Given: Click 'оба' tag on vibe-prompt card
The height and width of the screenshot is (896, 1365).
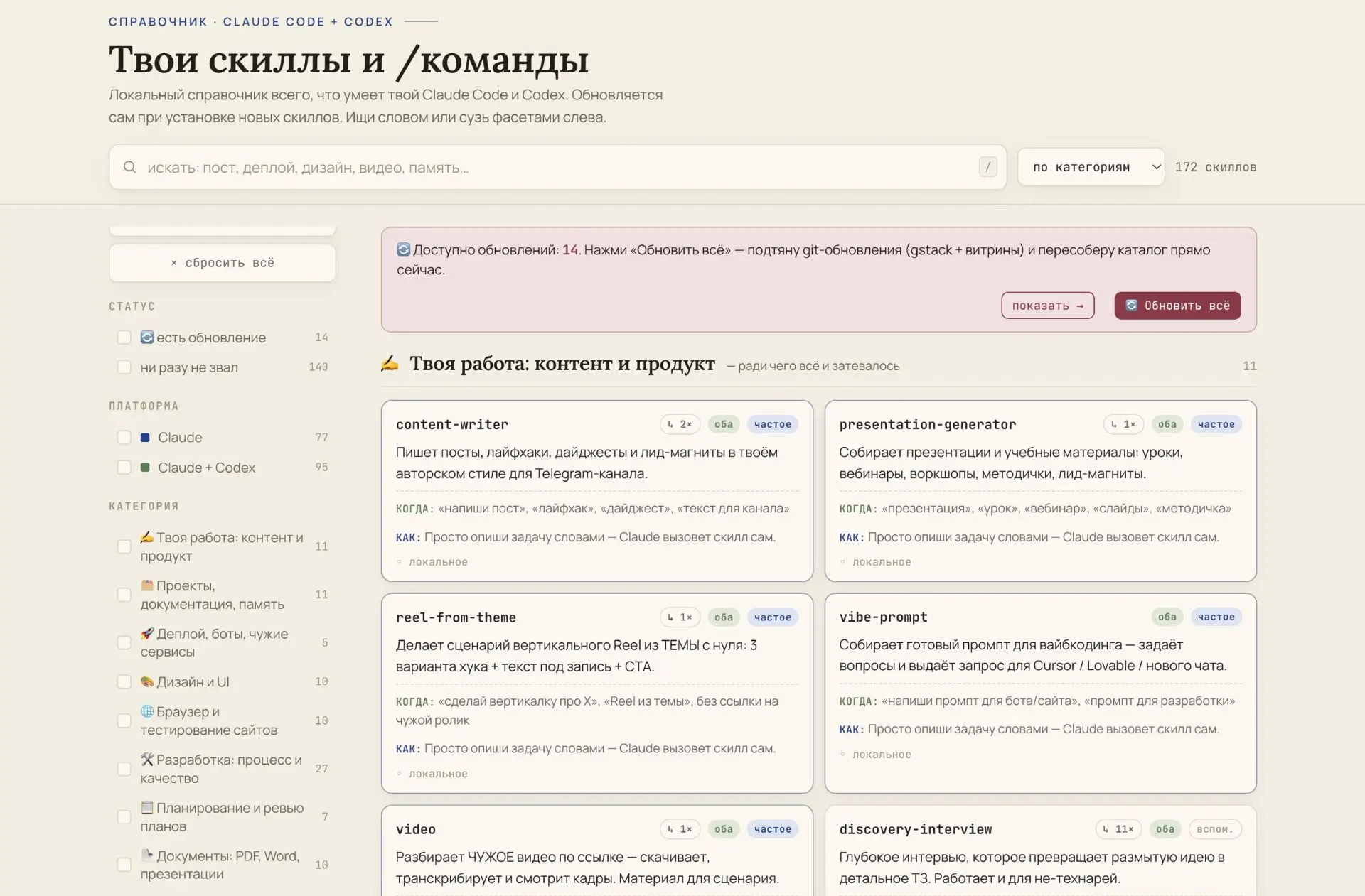Looking at the screenshot, I should (1167, 617).
